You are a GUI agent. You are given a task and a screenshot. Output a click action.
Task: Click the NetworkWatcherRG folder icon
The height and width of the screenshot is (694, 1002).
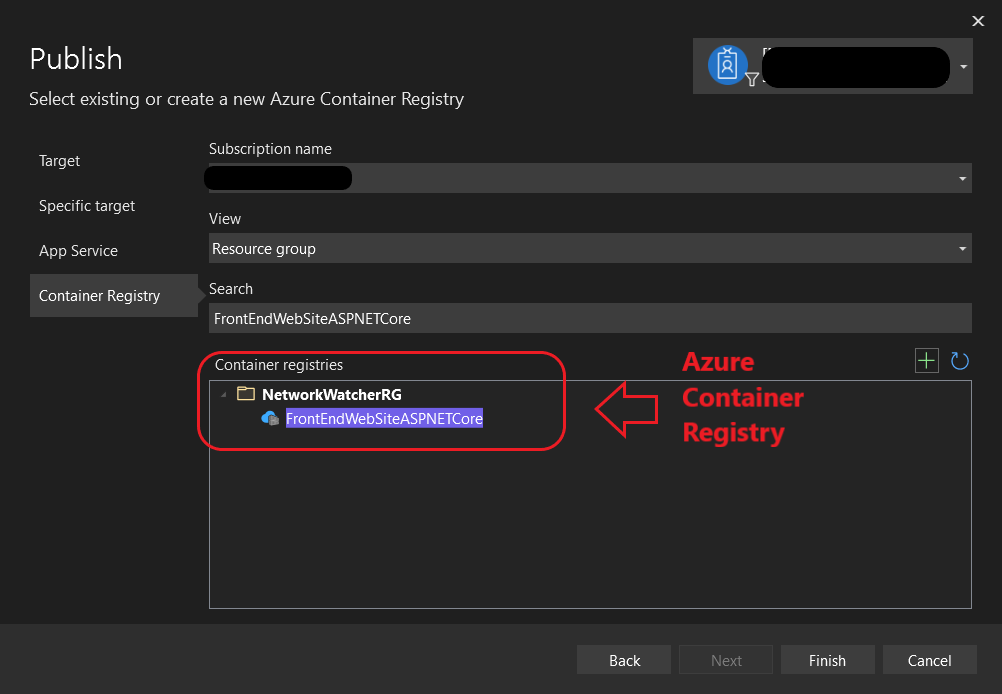click(x=246, y=394)
